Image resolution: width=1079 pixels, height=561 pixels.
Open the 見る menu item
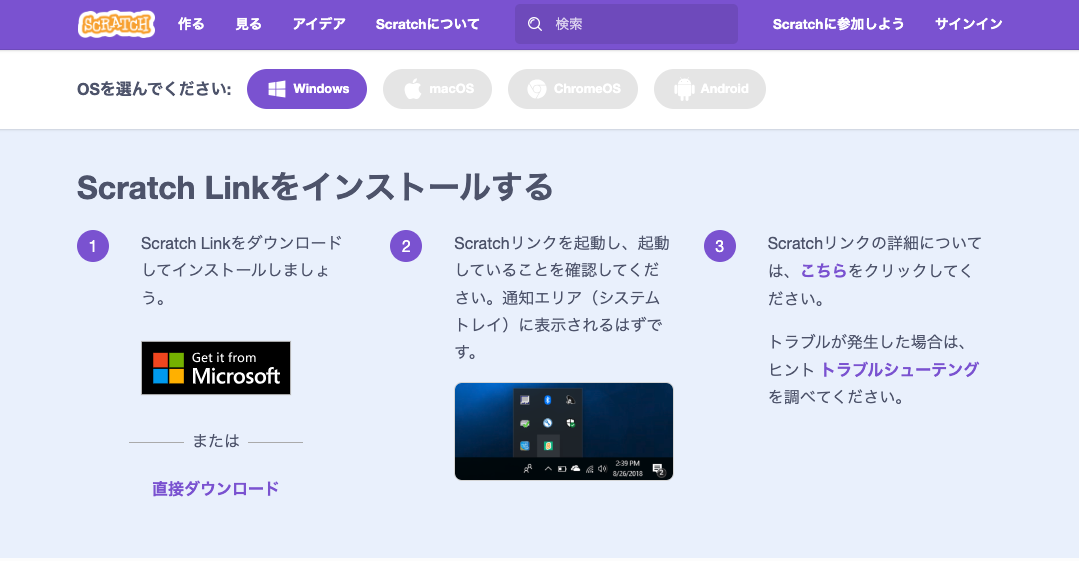(x=248, y=24)
